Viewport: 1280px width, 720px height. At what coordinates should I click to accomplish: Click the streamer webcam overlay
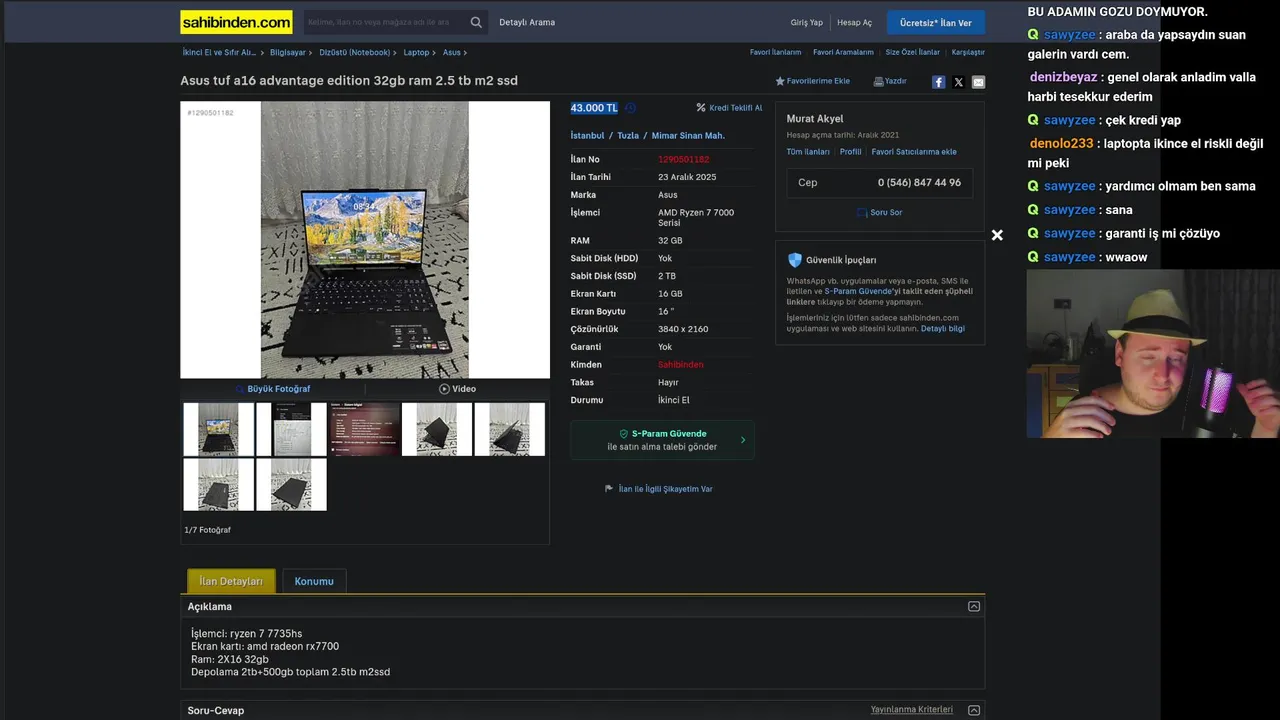(x=1153, y=353)
